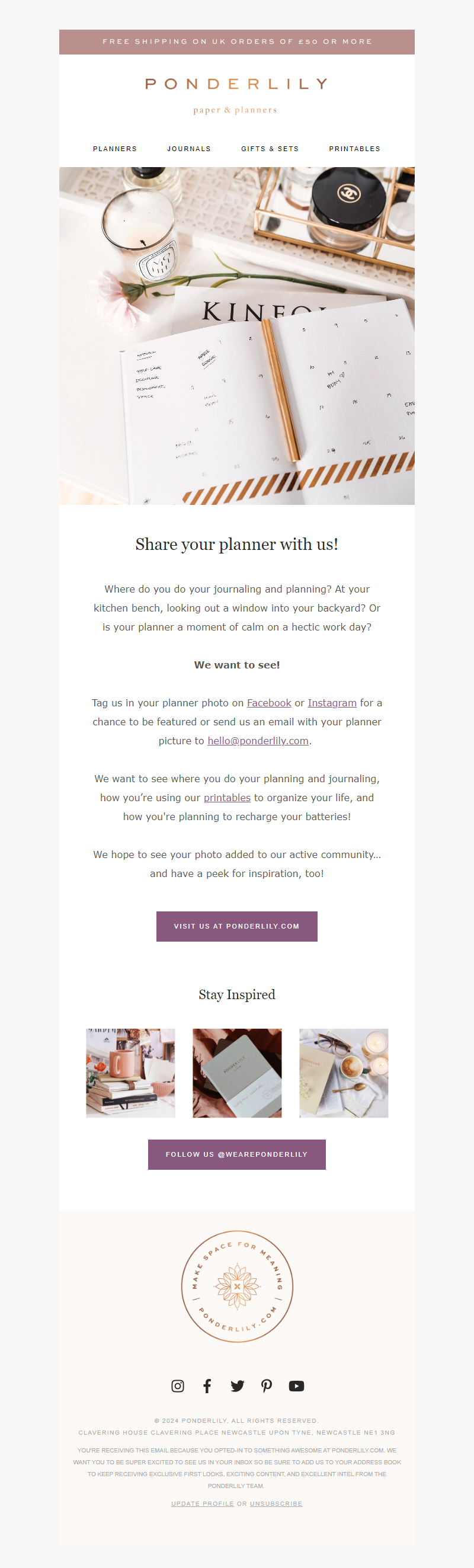Image resolution: width=474 pixels, height=1568 pixels.
Task: Click the Instagram icon in footer
Action: pos(178,1386)
